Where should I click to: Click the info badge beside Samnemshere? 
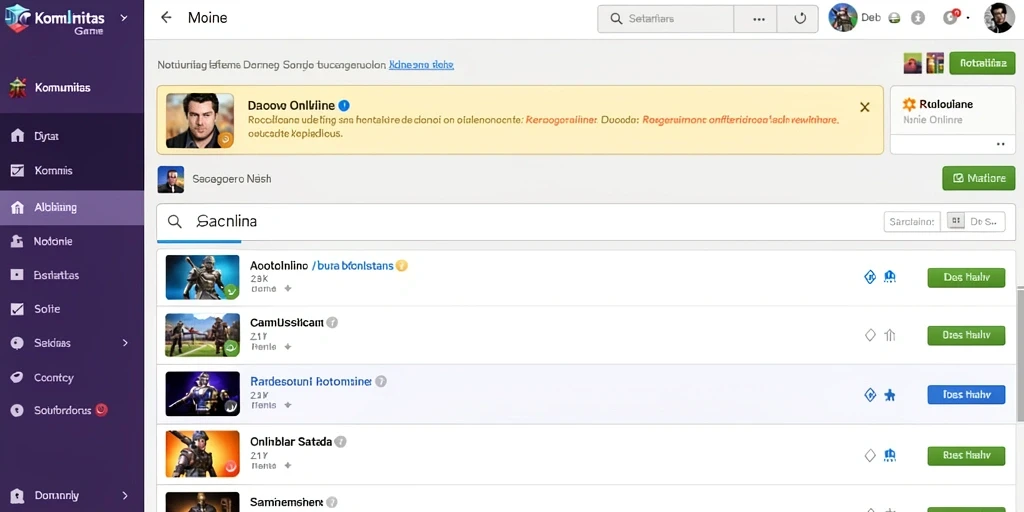click(x=332, y=502)
